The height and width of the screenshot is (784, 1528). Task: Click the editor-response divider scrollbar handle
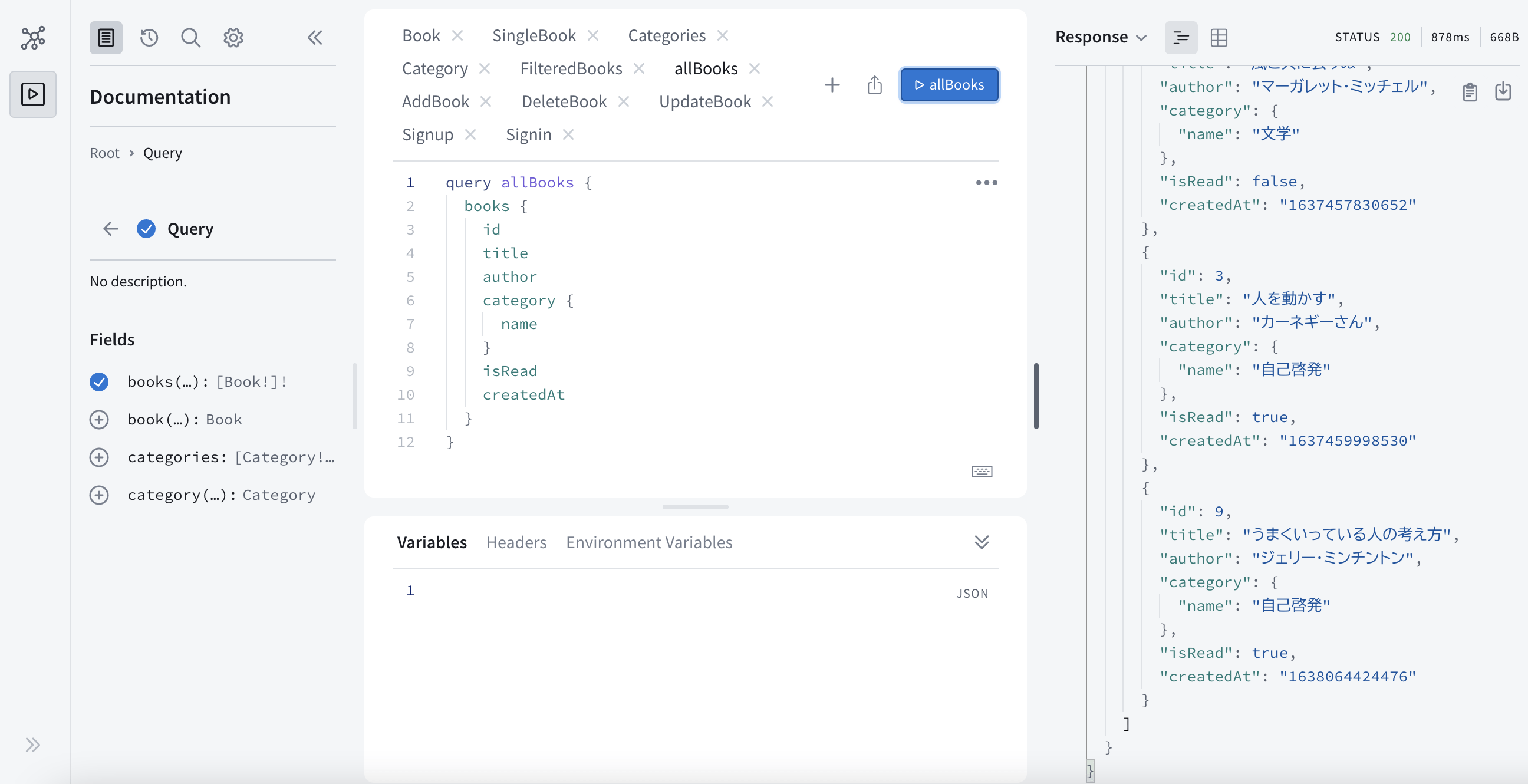(1036, 396)
